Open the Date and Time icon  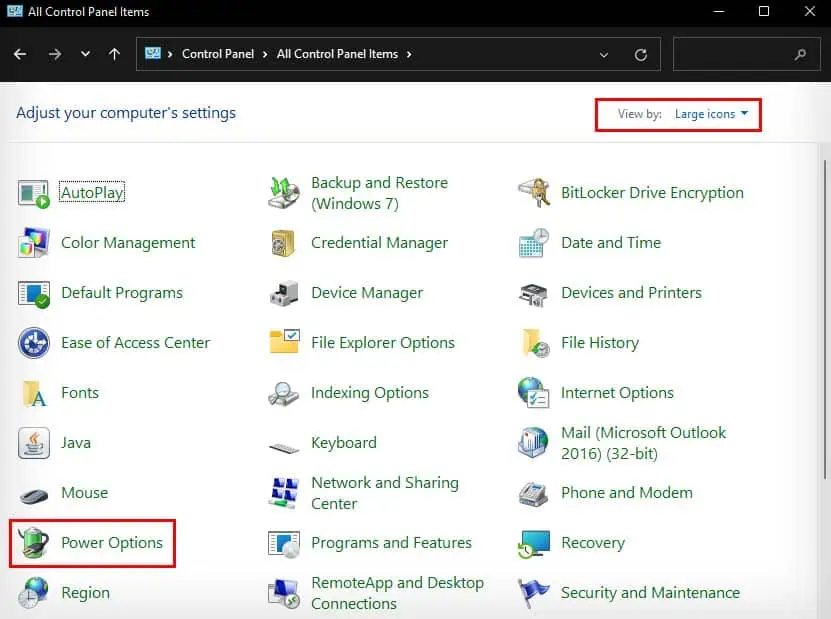coord(534,243)
